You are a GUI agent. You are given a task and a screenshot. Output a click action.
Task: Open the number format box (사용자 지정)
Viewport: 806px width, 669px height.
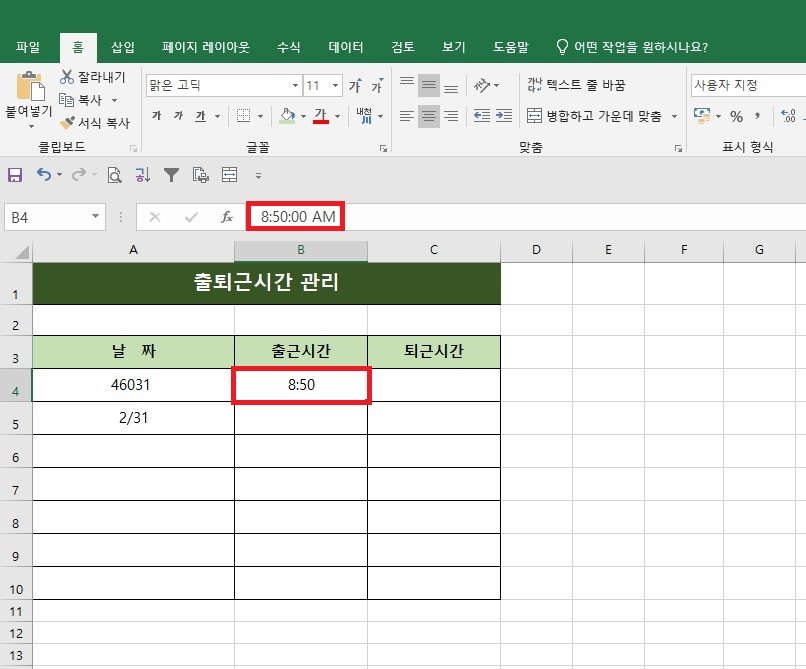coord(748,85)
